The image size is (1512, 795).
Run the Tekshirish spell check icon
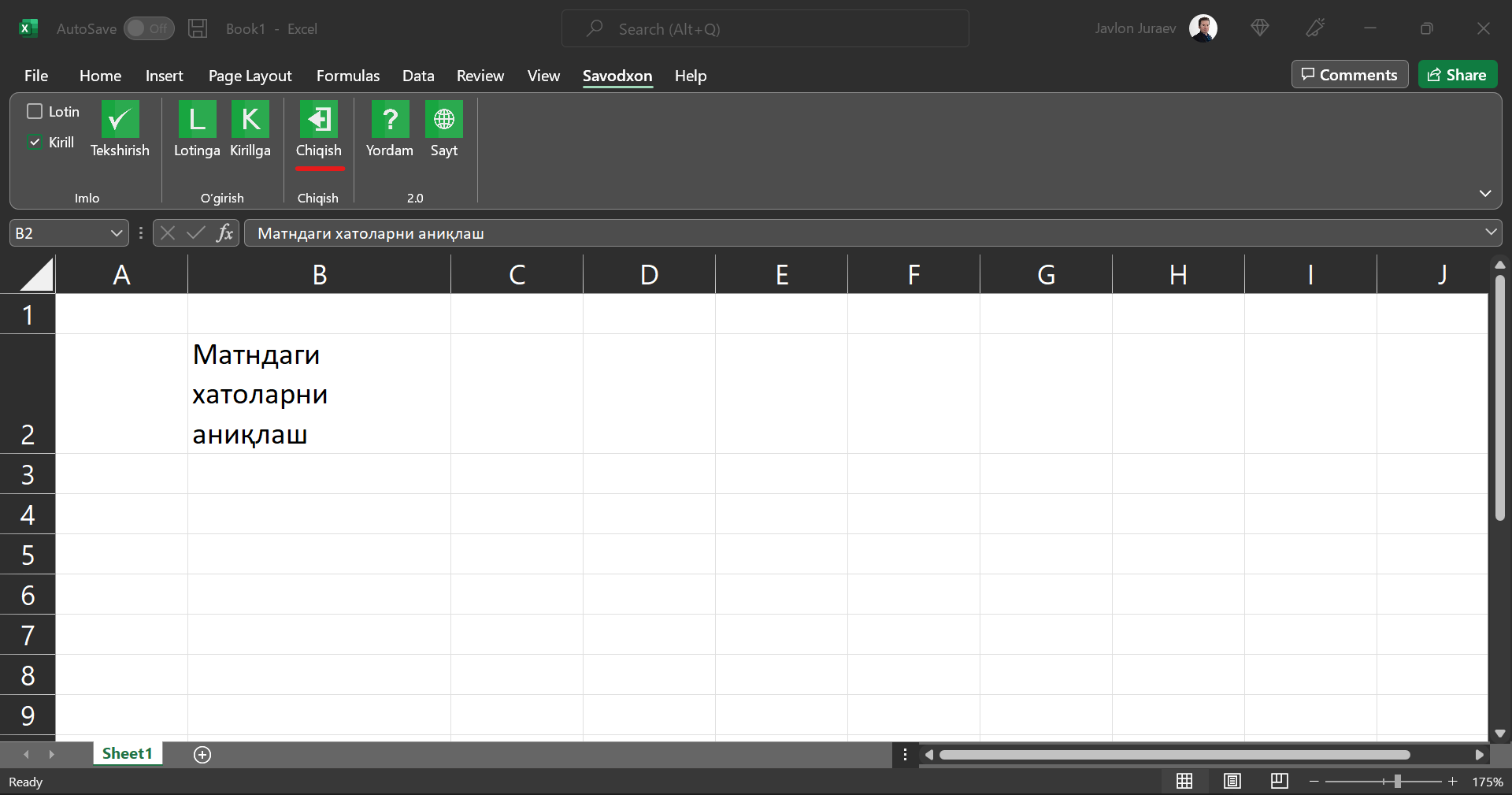point(120,120)
